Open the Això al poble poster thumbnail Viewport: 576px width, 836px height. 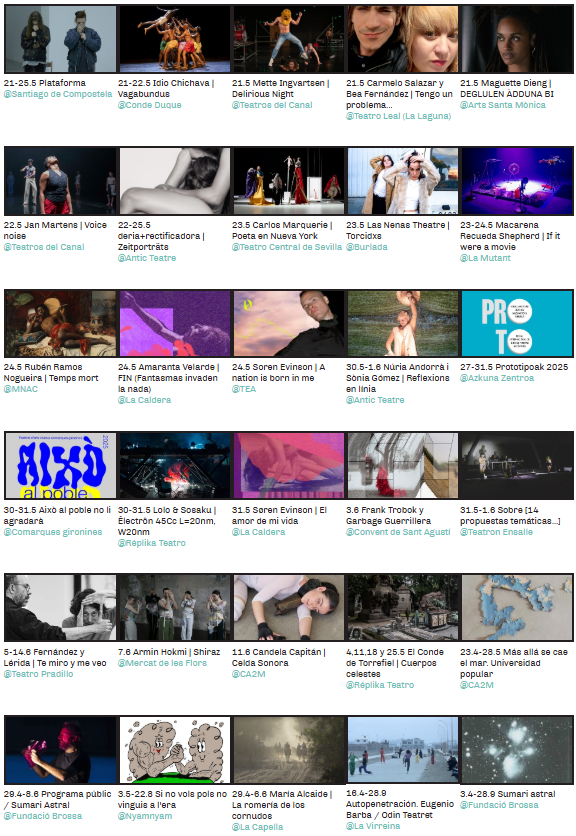(60, 466)
